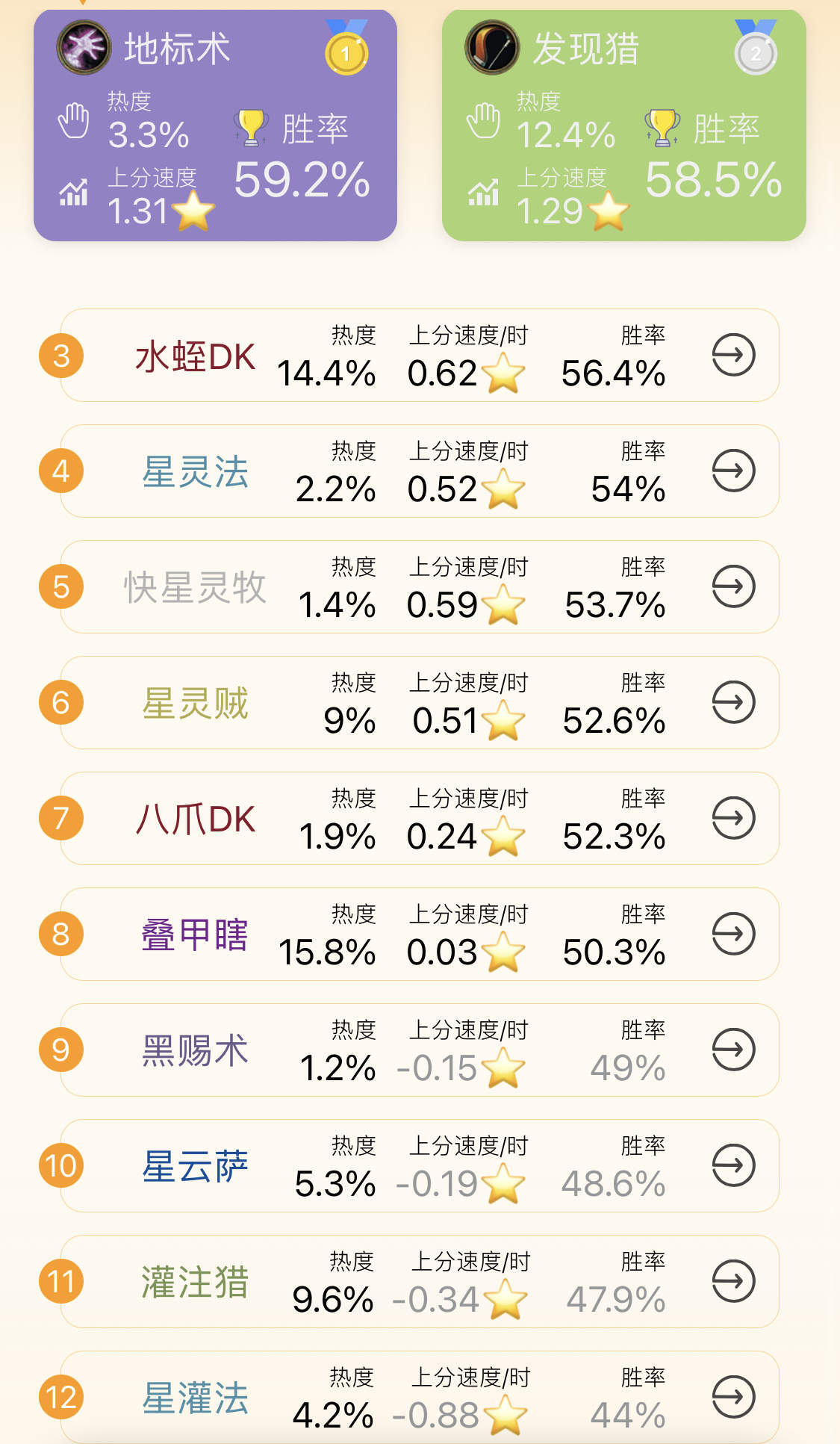Open 灌注猎 row arrow button
840x1444 pixels.
(733, 1281)
